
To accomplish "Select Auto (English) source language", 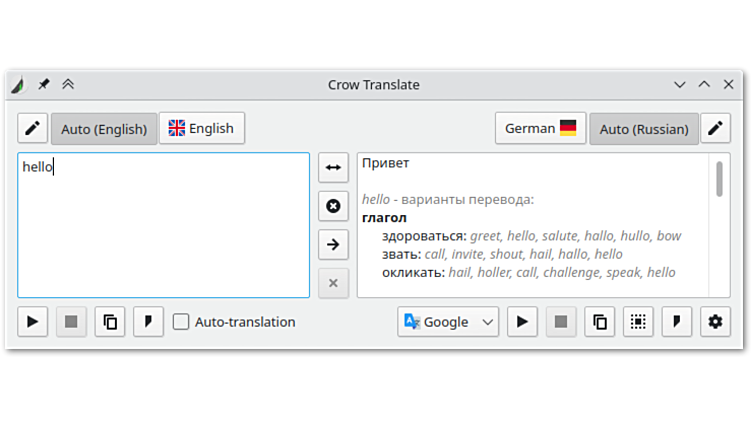I will pos(104,128).
